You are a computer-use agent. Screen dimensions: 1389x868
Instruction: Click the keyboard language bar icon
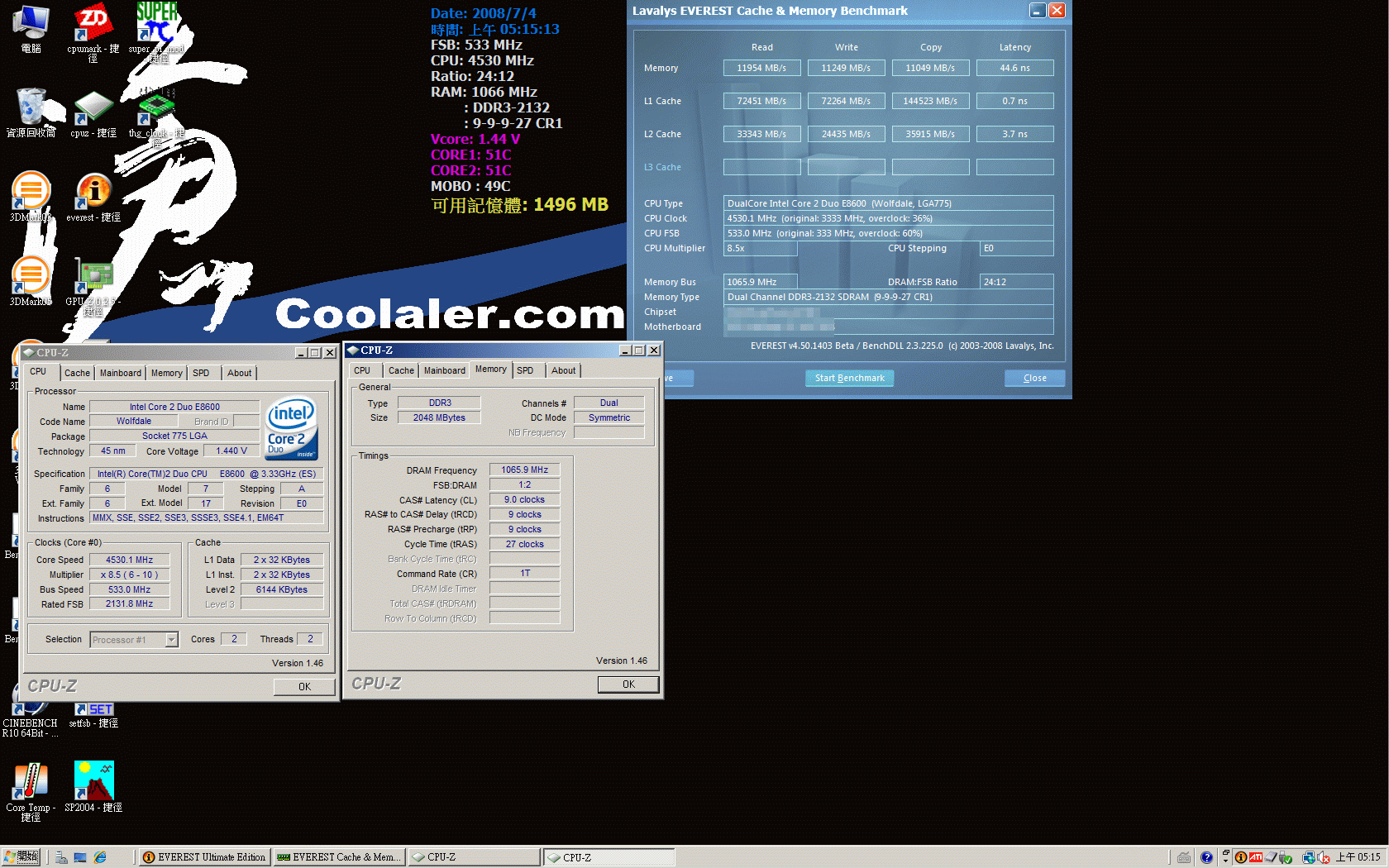[1184, 857]
